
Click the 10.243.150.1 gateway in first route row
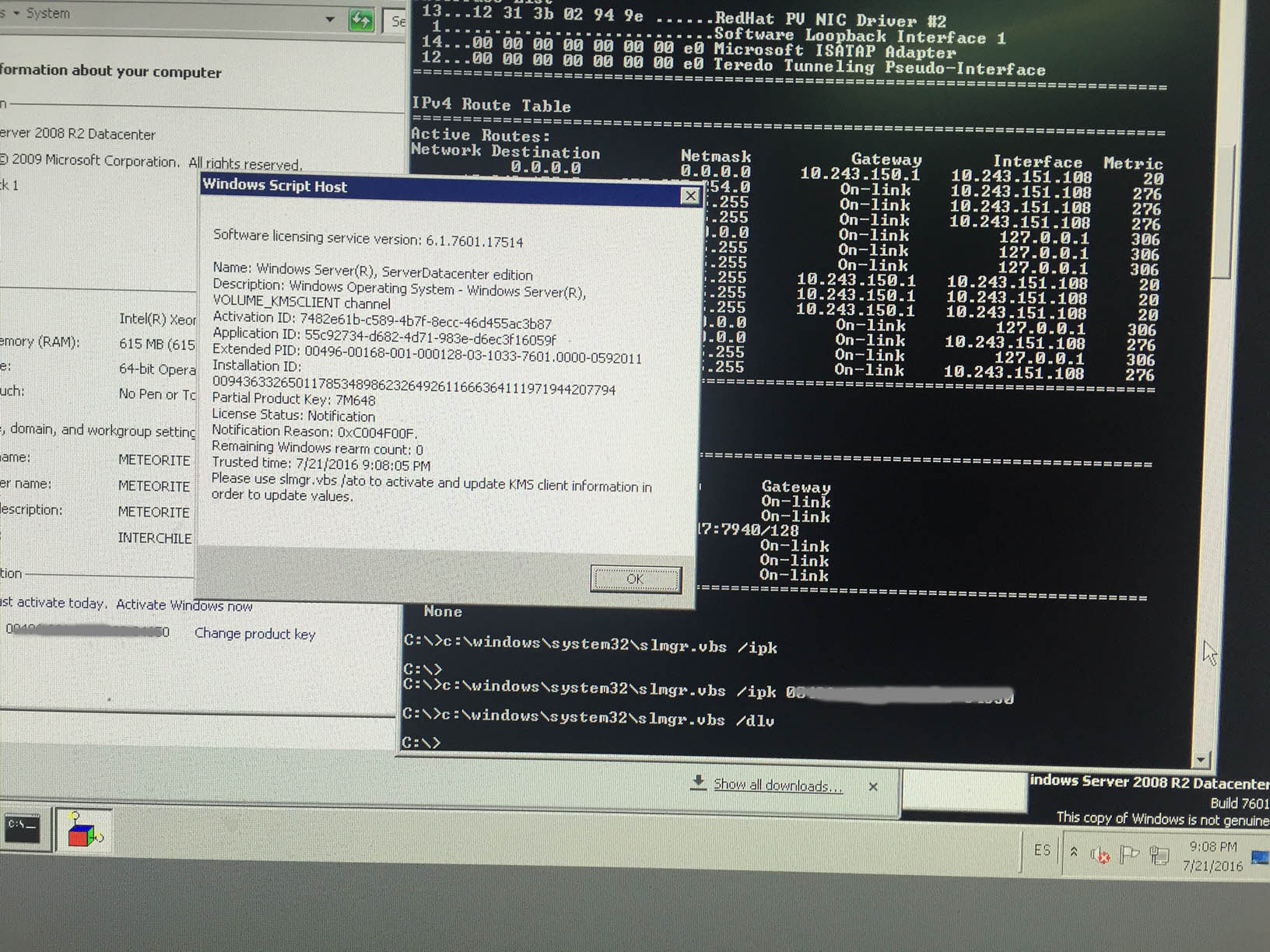(860, 174)
